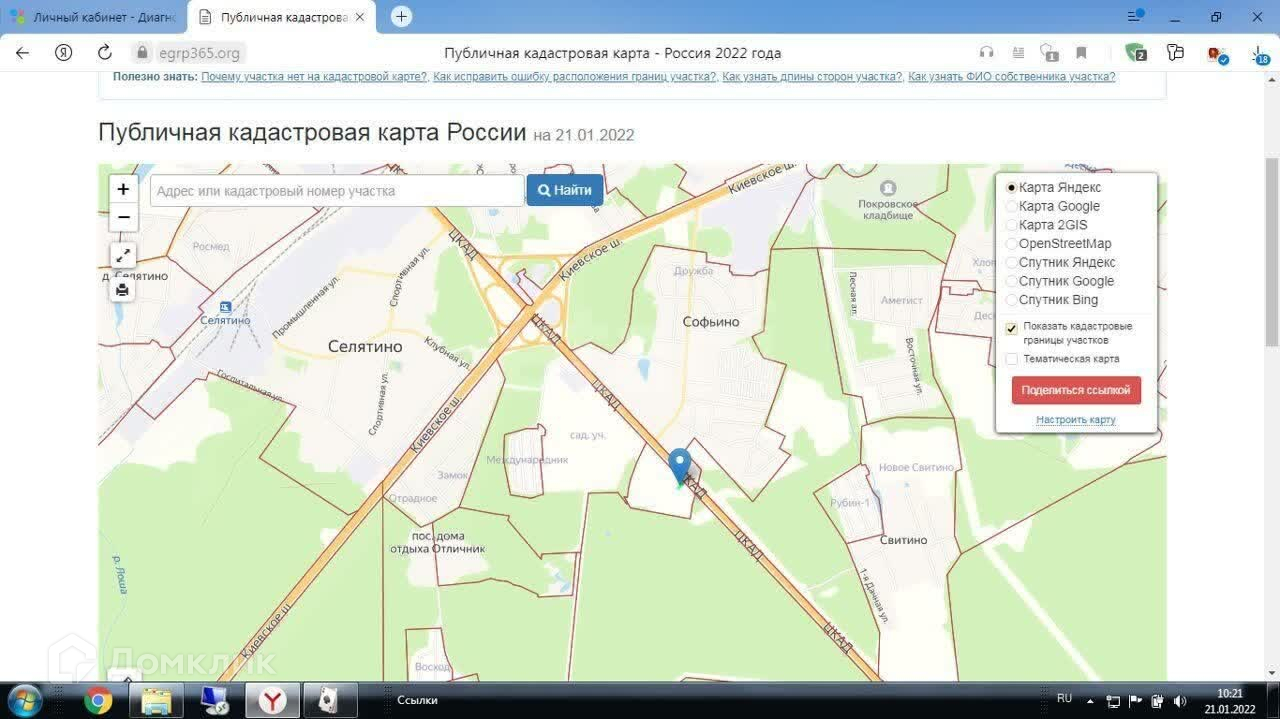The width and height of the screenshot is (1280, 719).
Task: Print the cadastral map
Action: pyautogui.click(x=122, y=290)
